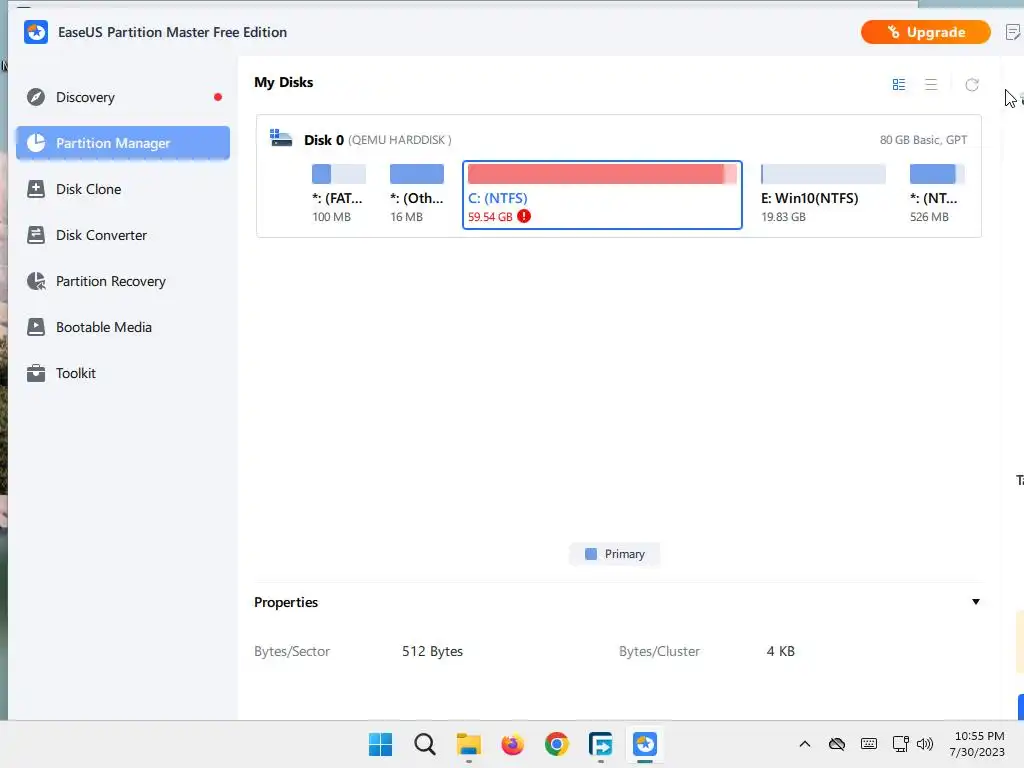
Task: Select the 16 MB Other partition
Action: pyautogui.click(x=417, y=194)
